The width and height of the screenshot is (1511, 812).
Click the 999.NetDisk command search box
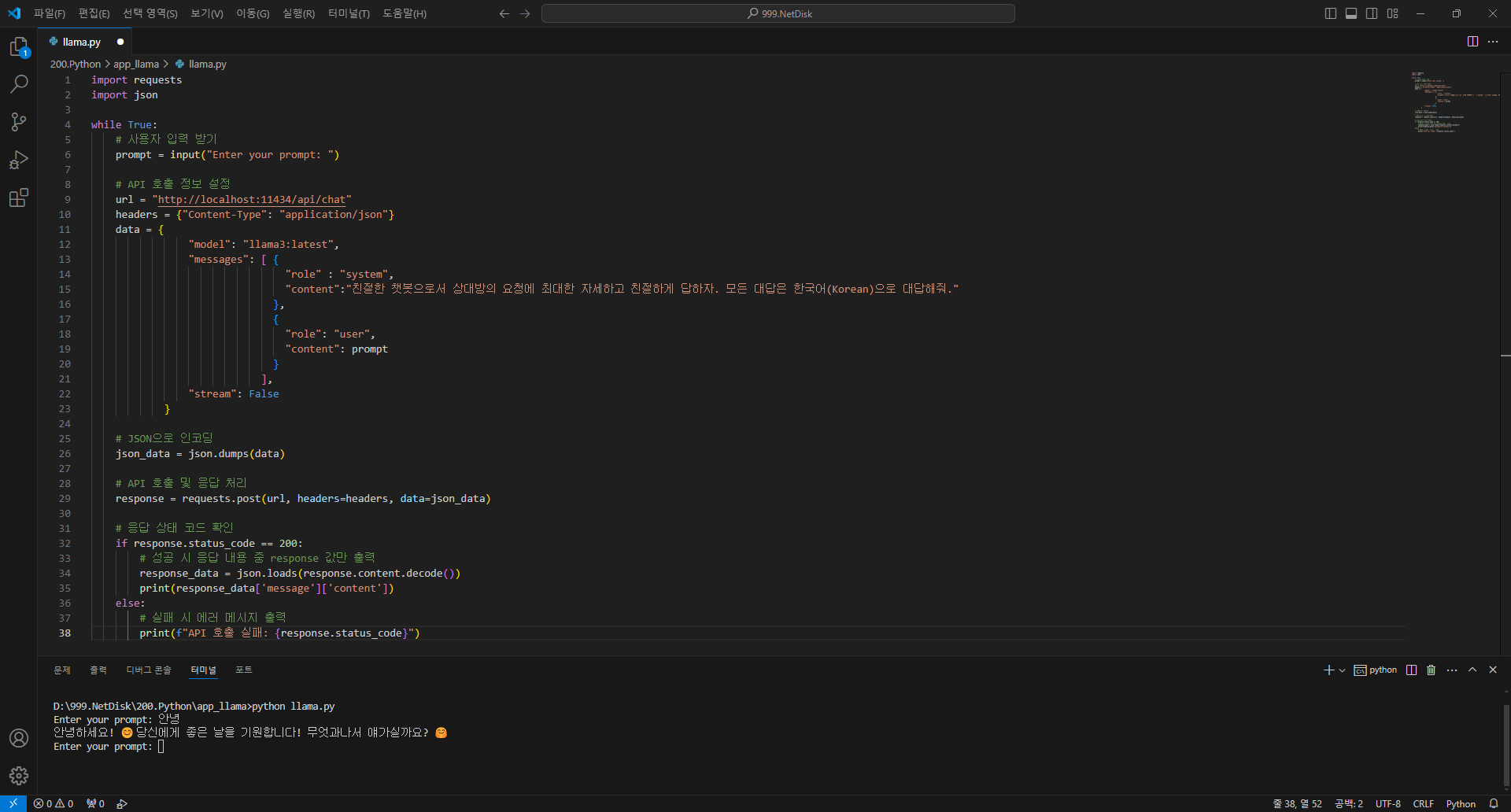[778, 13]
